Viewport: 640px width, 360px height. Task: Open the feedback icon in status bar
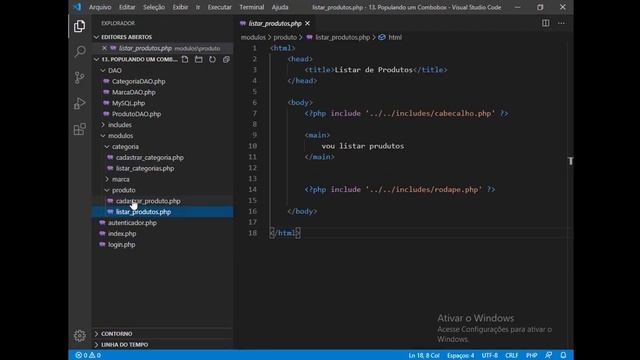pos(548,355)
